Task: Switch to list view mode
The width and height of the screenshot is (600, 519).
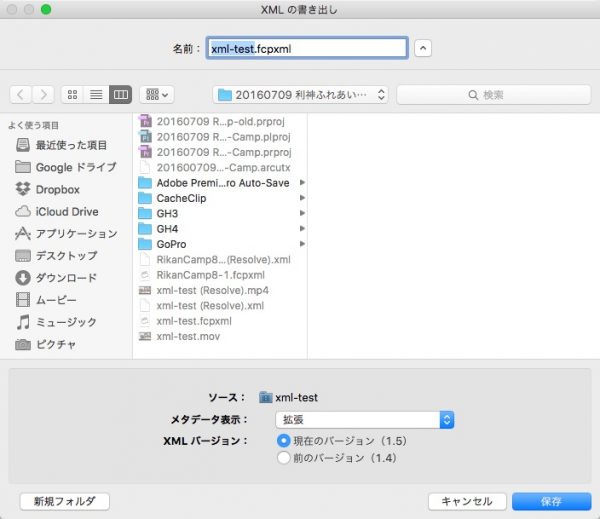Action: point(96,95)
